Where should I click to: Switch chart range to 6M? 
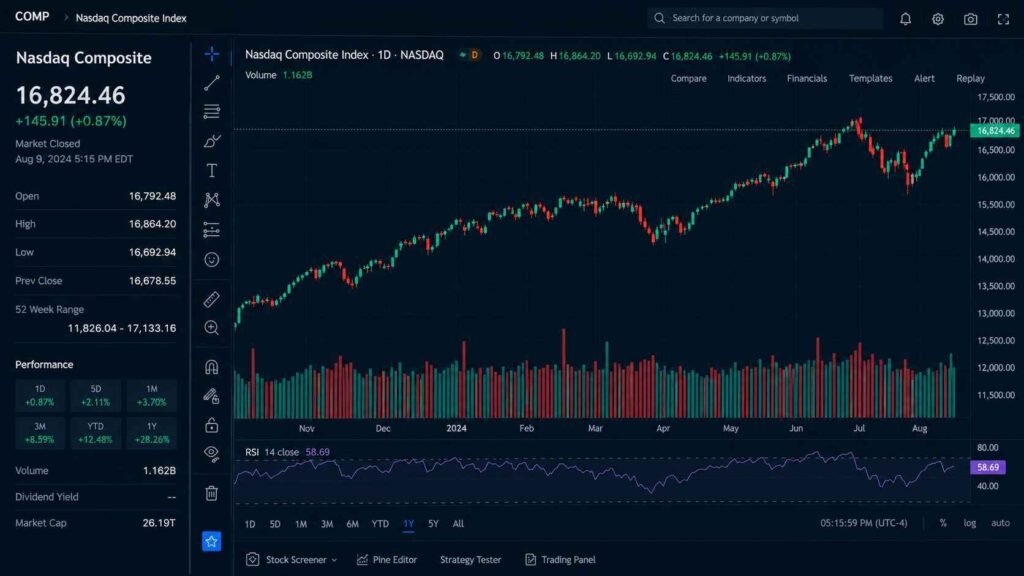pyautogui.click(x=352, y=524)
